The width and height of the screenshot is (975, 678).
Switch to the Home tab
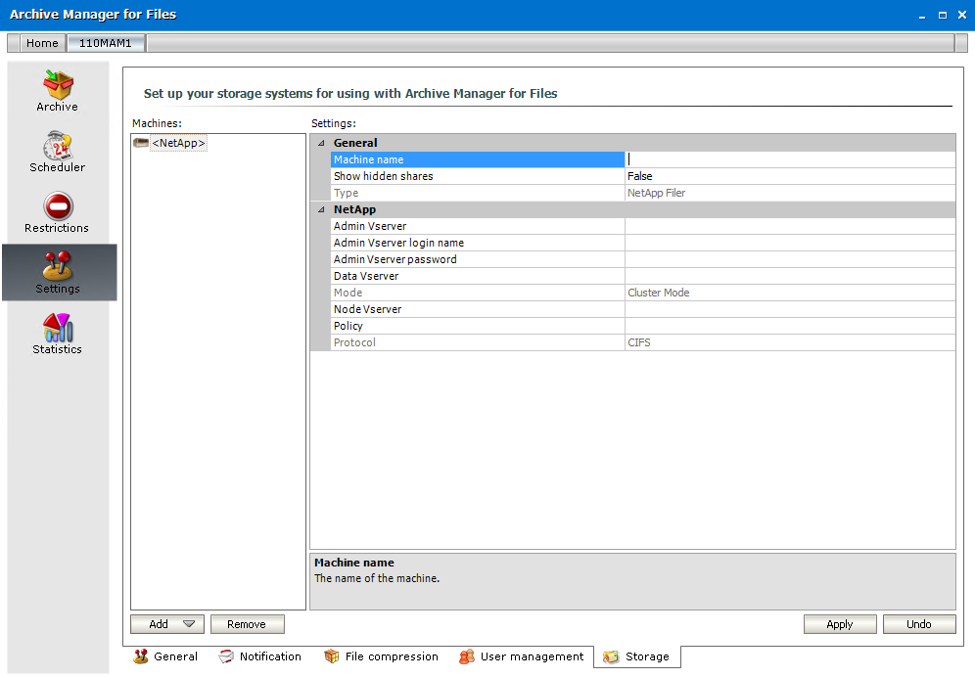click(x=42, y=43)
